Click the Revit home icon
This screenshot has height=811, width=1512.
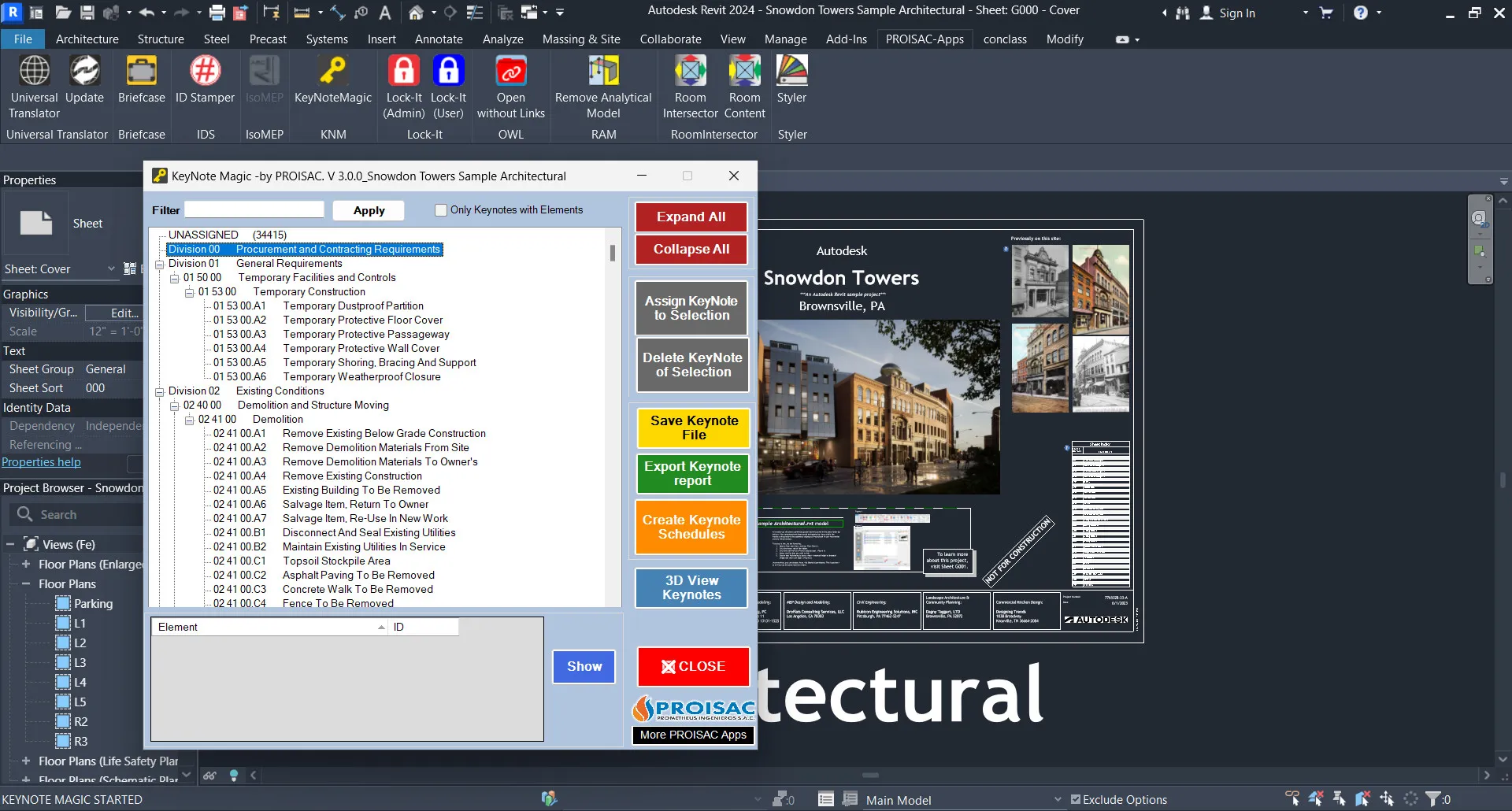pos(416,13)
